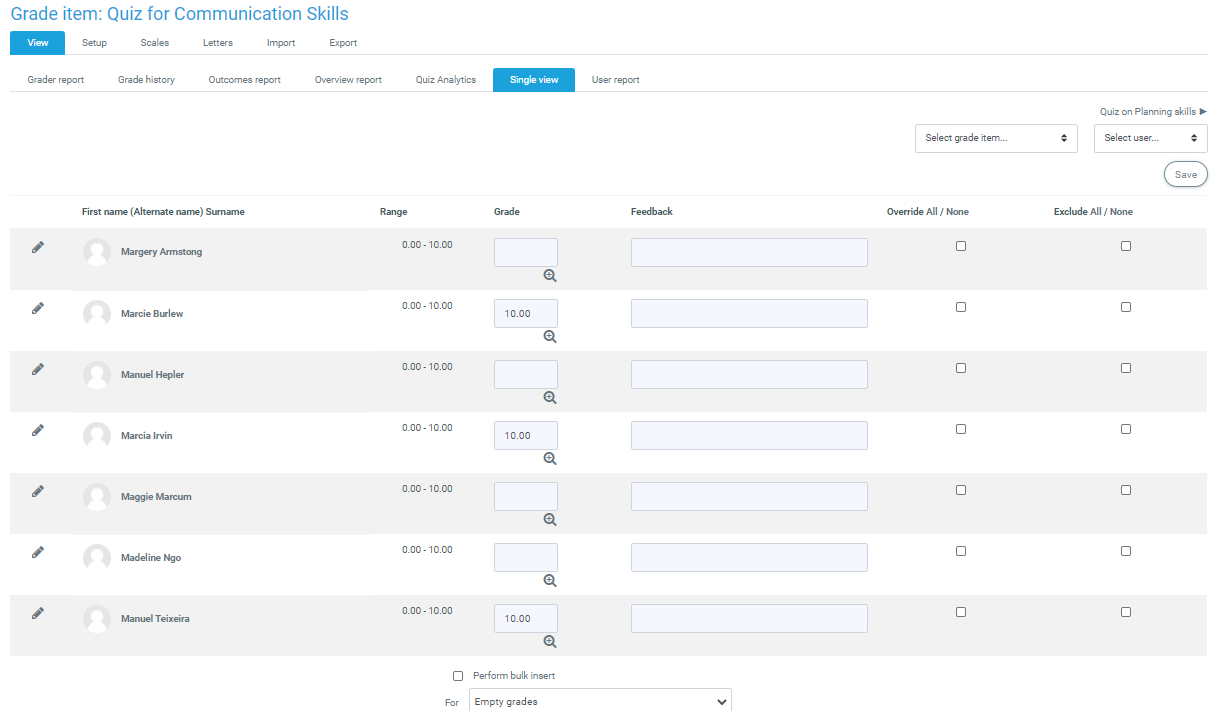The height and width of the screenshot is (711, 1221).
Task: Click the magnifier icon under Madeline Ngo's grade
Action: pyautogui.click(x=549, y=581)
